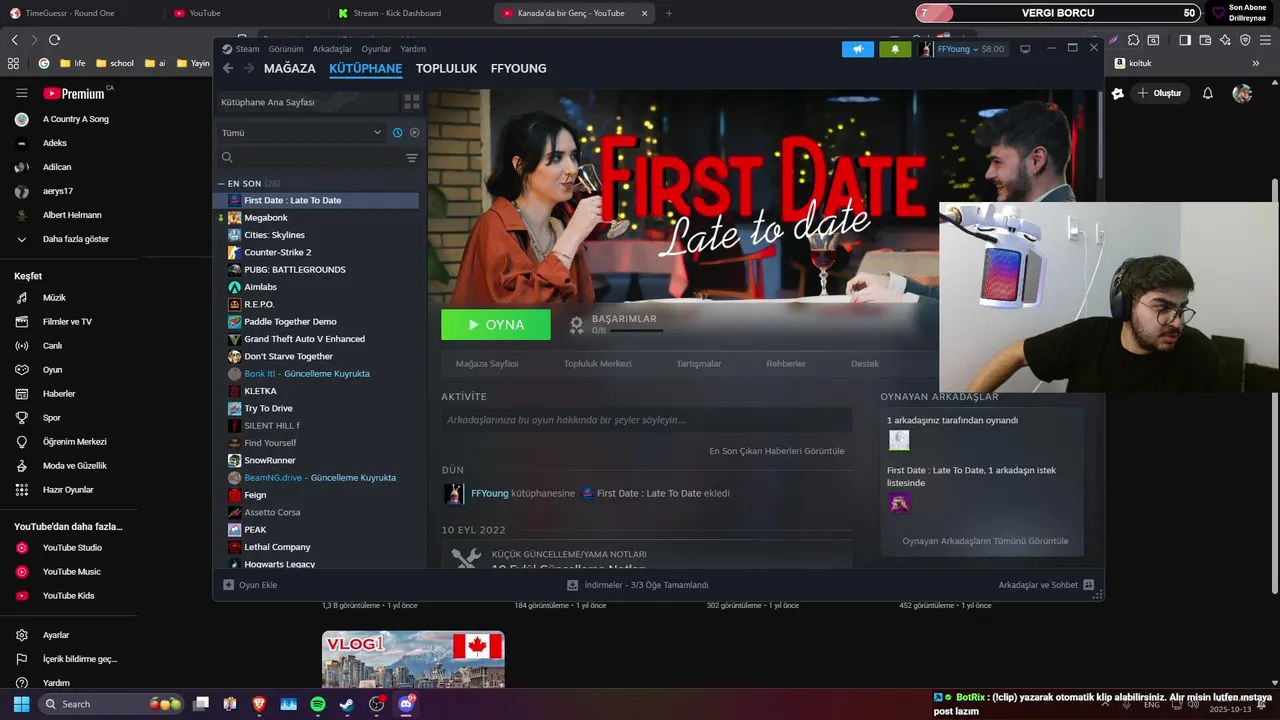Open Mağaza Sayfası link
This screenshot has height=720, width=1280.
[487, 364]
